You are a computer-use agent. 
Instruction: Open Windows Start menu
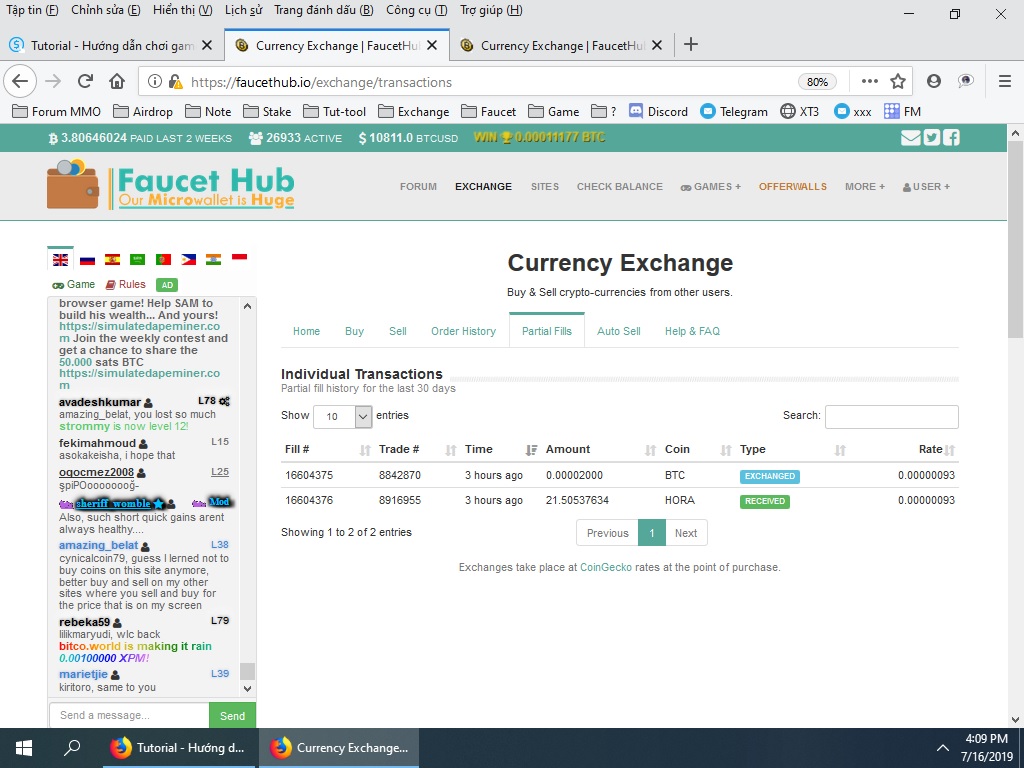24,748
